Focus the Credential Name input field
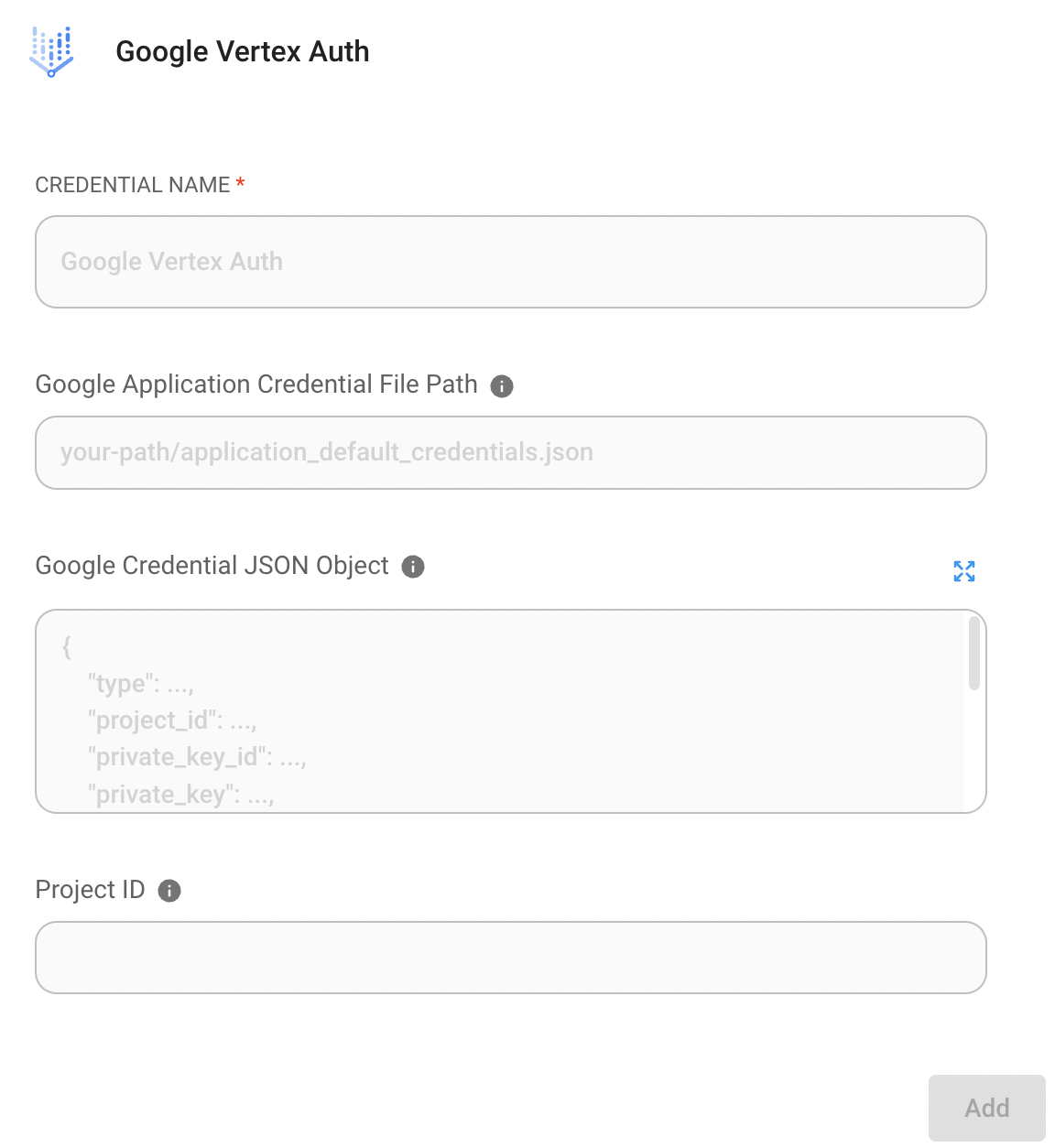This screenshot has width=1055, height=1148. (510, 262)
